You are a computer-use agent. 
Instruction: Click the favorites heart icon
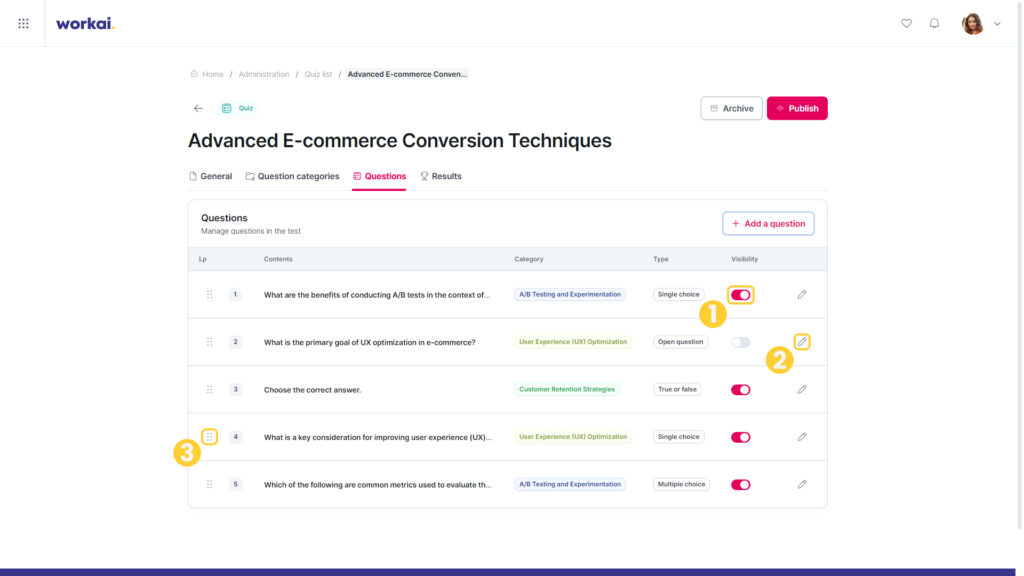tap(906, 24)
